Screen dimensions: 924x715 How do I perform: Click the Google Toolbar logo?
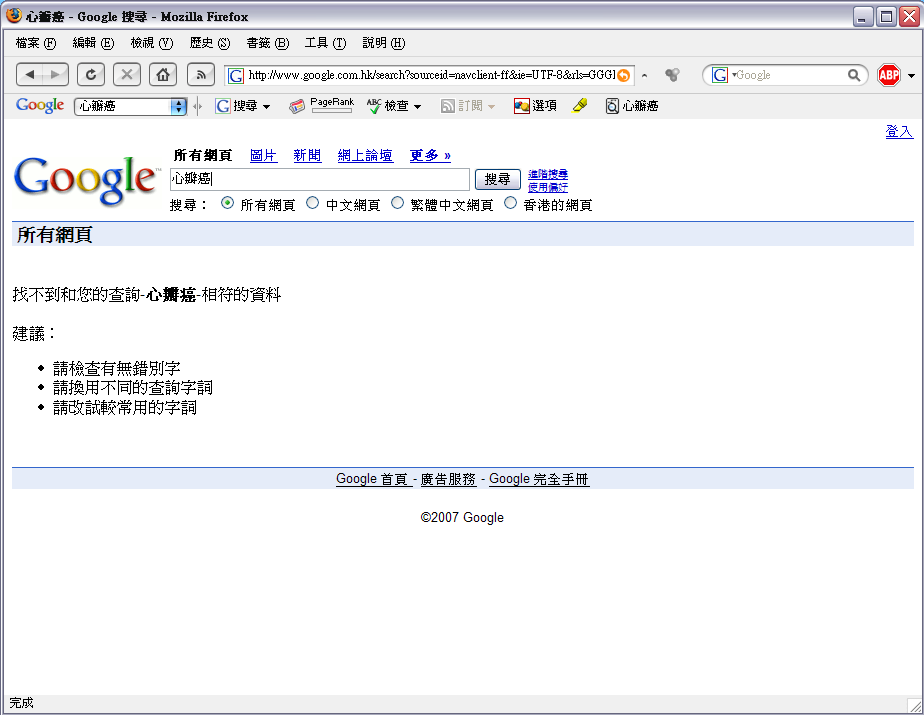[x=39, y=106]
